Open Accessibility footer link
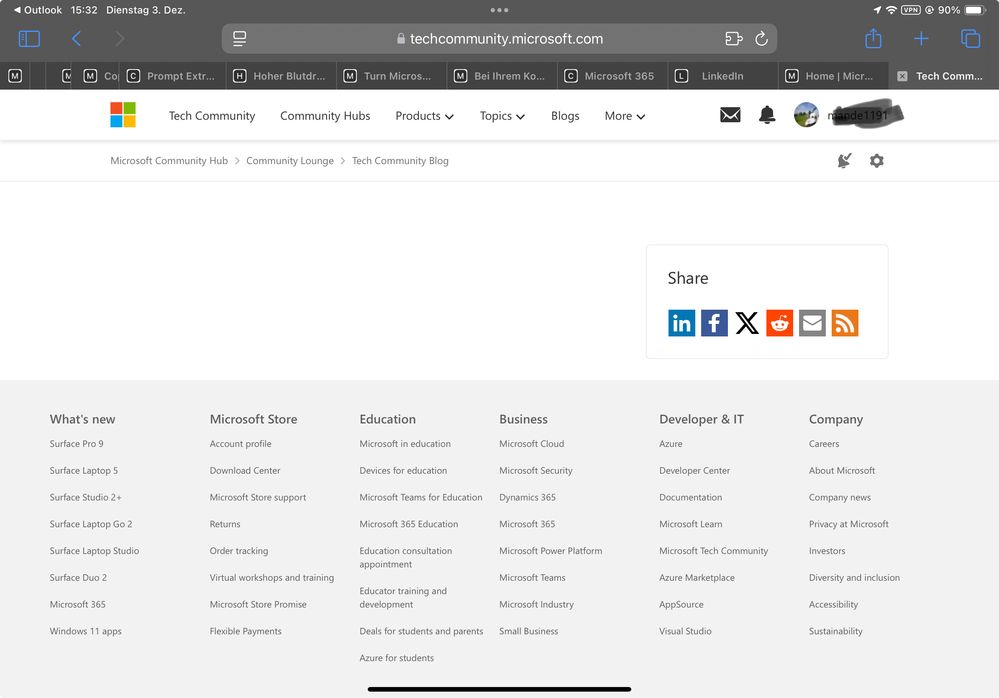The height and width of the screenshot is (698, 999). pyautogui.click(x=833, y=604)
